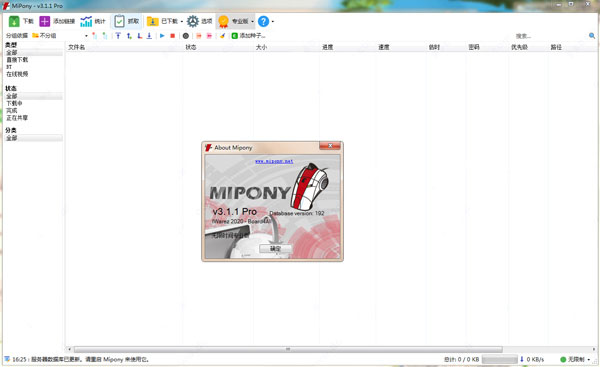
Task: Click the blue magnifier search icon
Action: click(x=592, y=36)
